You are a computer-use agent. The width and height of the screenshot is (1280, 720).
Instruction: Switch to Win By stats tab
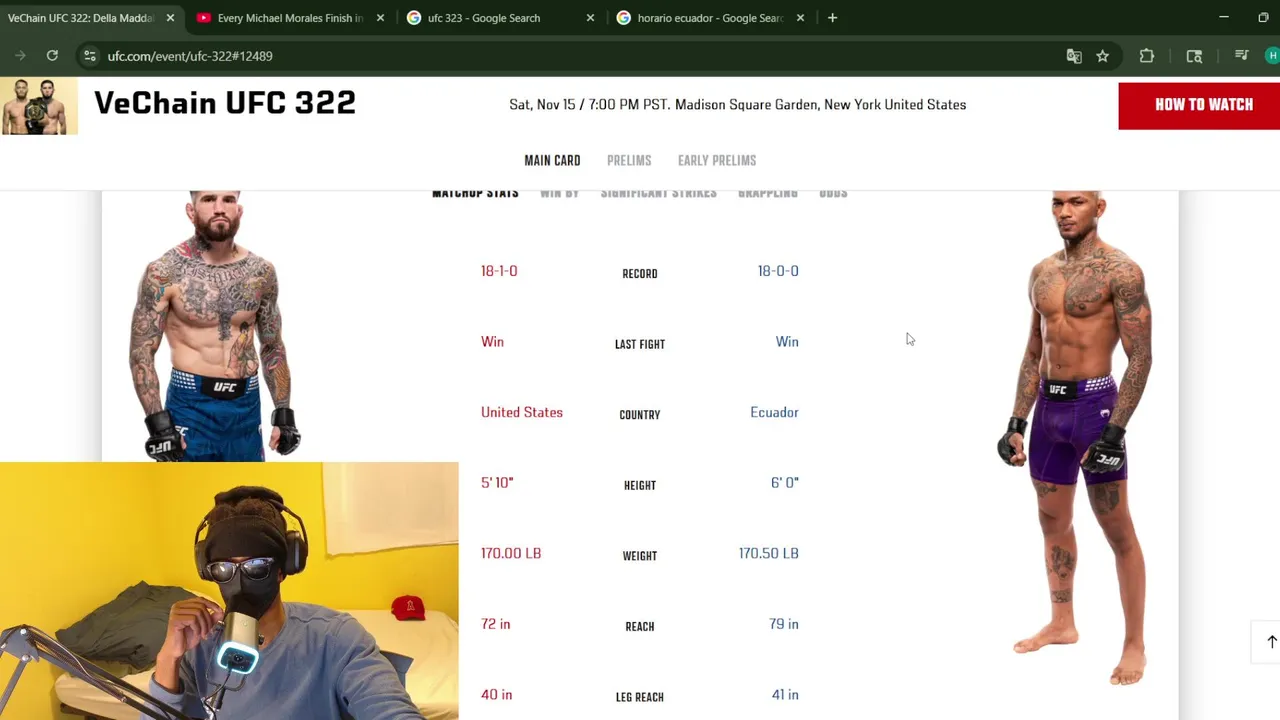pyautogui.click(x=559, y=193)
